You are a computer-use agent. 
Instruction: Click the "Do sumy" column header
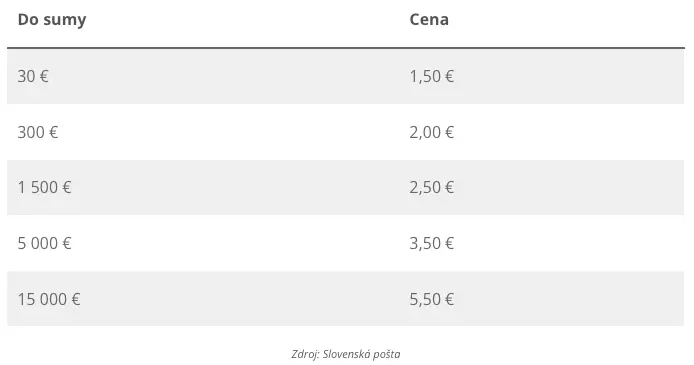click(x=52, y=20)
